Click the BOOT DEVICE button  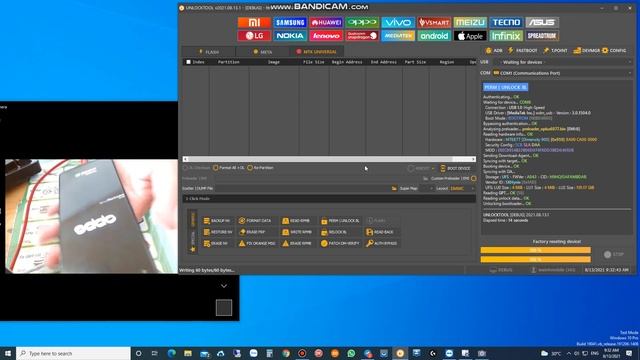point(455,168)
